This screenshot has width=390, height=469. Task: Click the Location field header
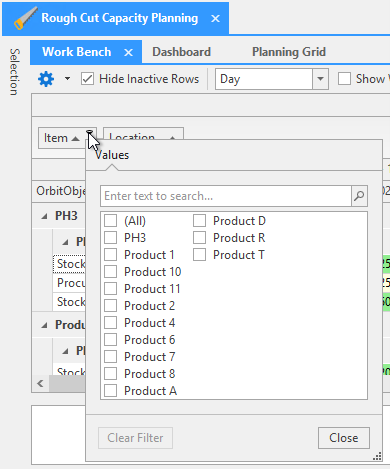[x=143, y=134]
